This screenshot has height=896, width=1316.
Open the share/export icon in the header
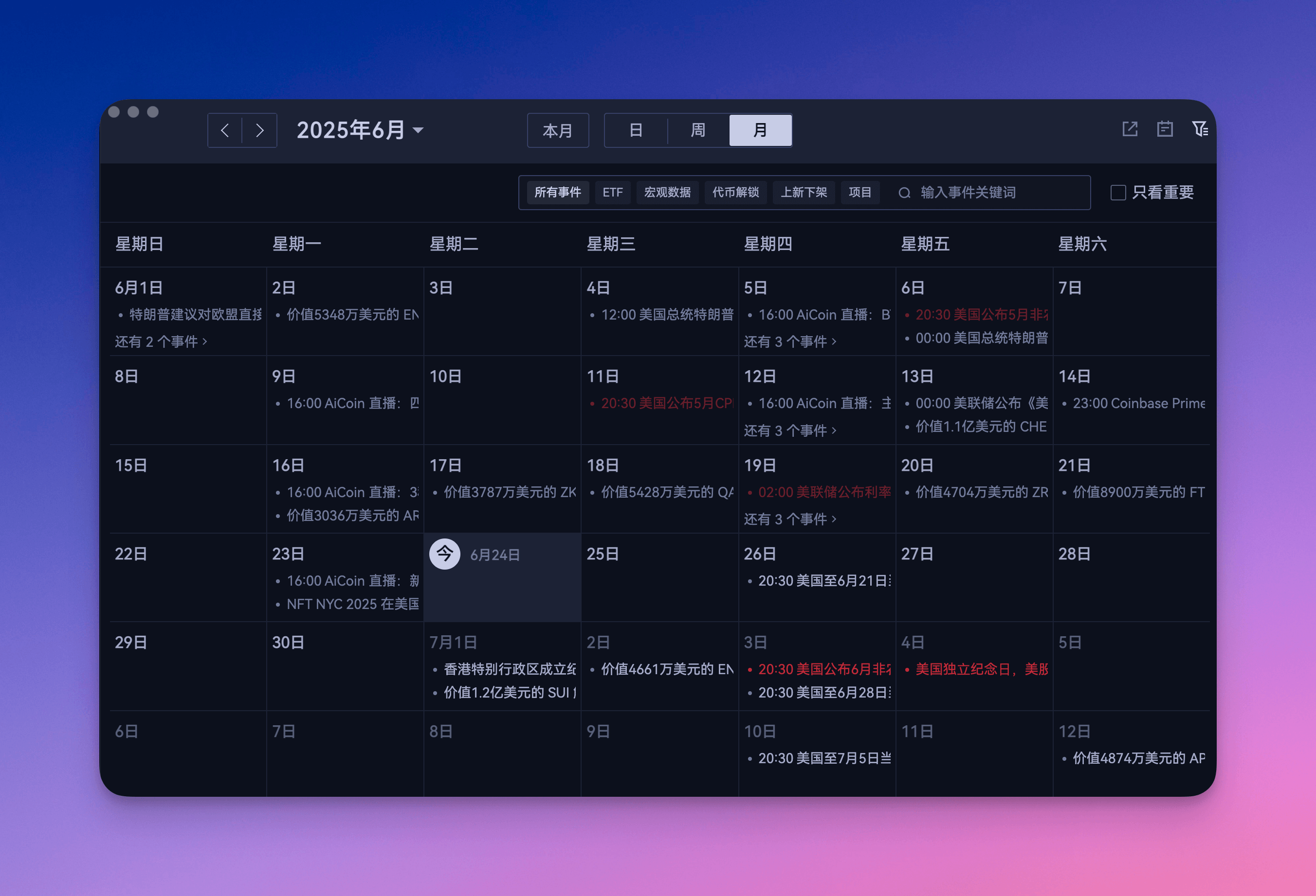pyautogui.click(x=1130, y=129)
